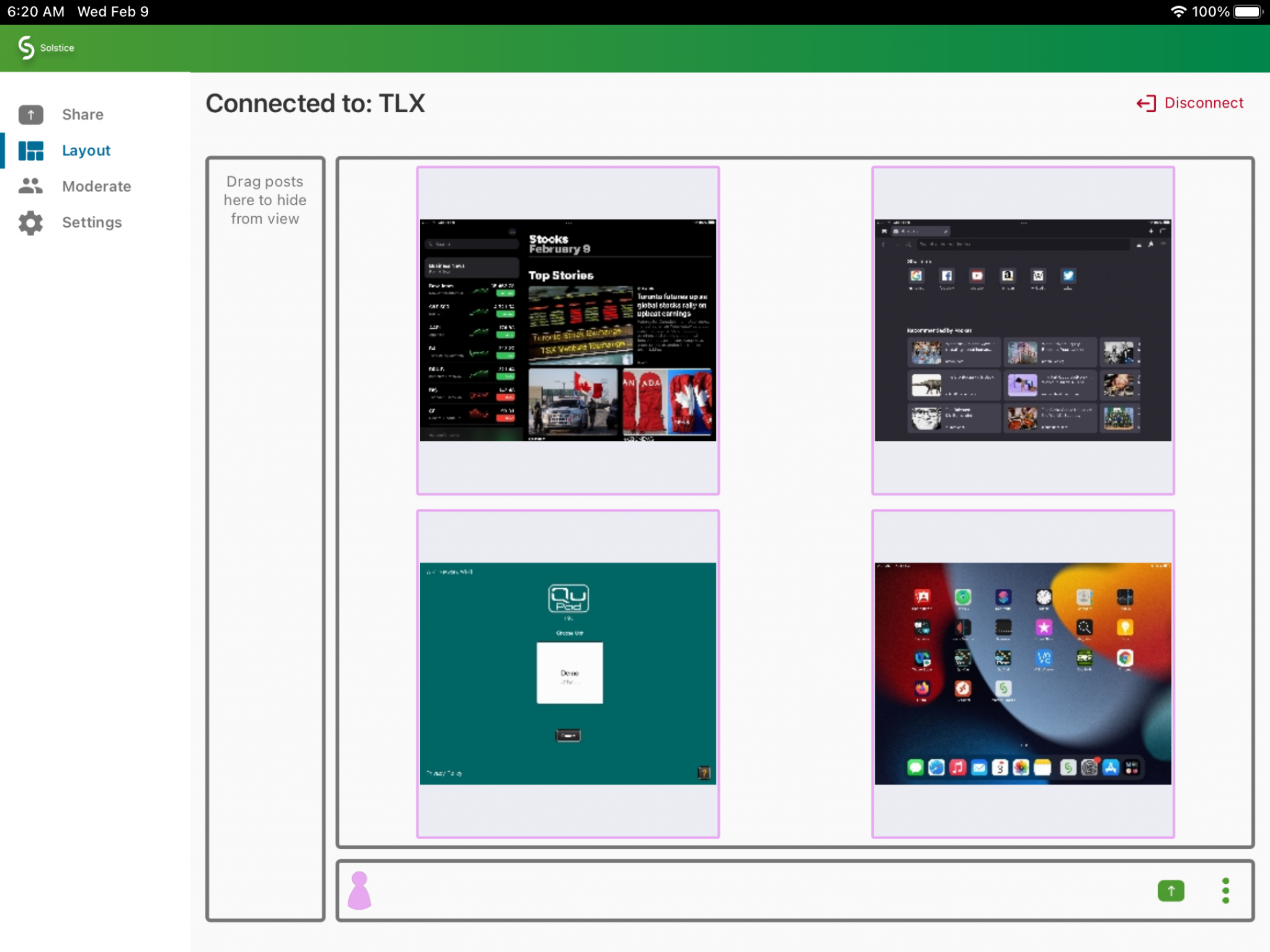The width and height of the screenshot is (1270, 952).
Task: Select the Layout menu item
Action: tap(86, 151)
